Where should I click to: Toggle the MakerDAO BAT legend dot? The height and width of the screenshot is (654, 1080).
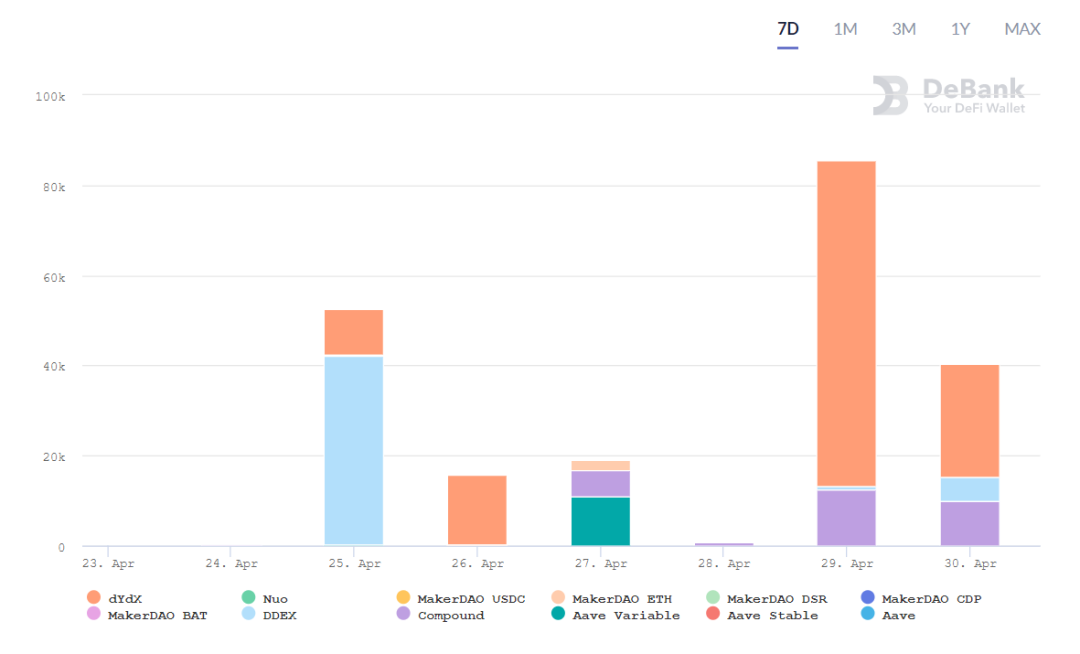[x=94, y=613]
